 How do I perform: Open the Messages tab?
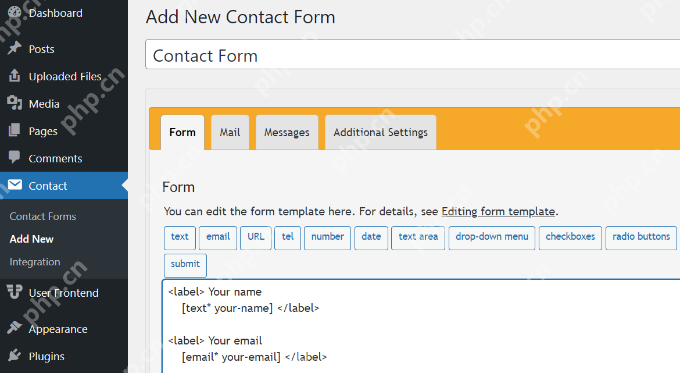coord(287,132)
